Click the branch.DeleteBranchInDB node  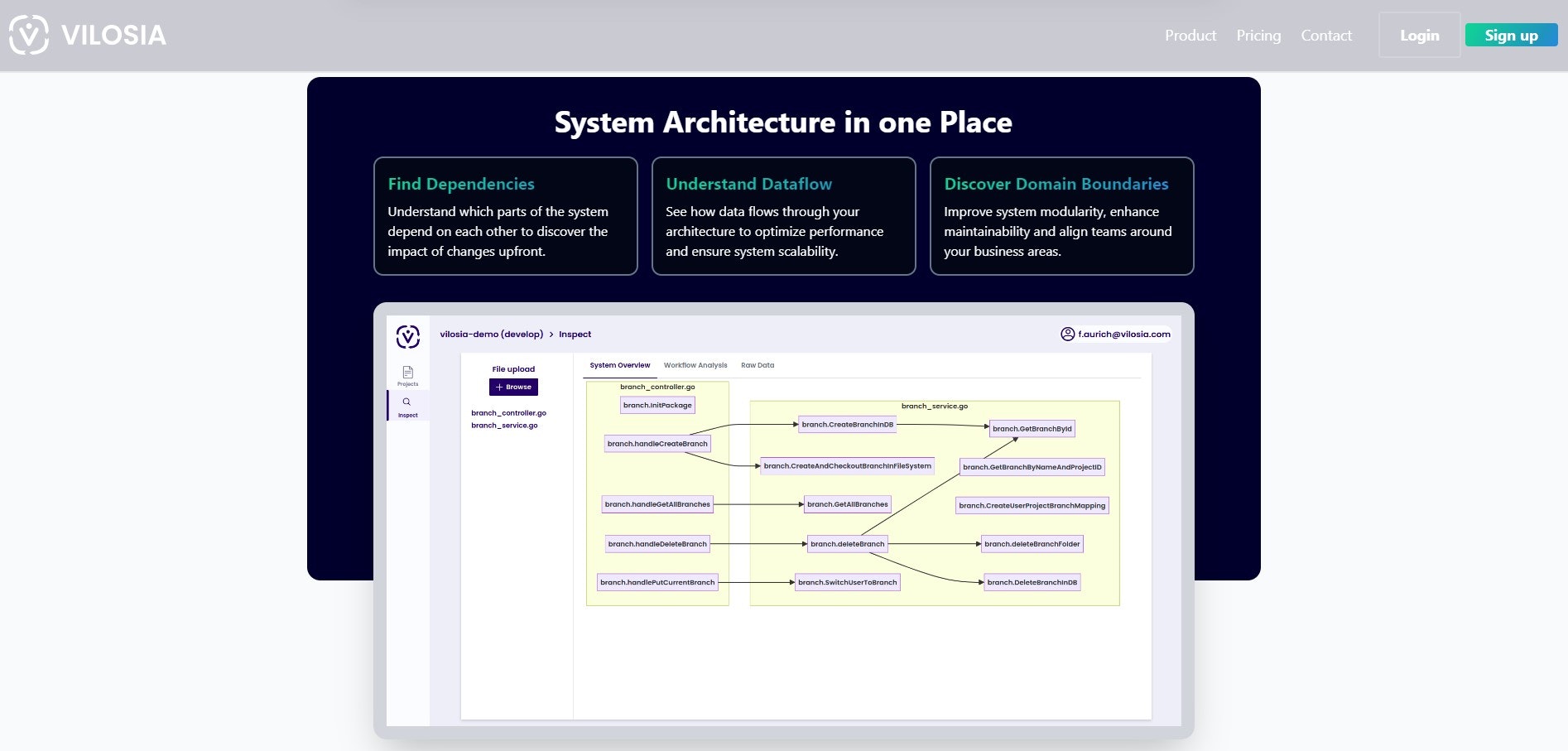pyautogui.click(x=1032, y=582)
